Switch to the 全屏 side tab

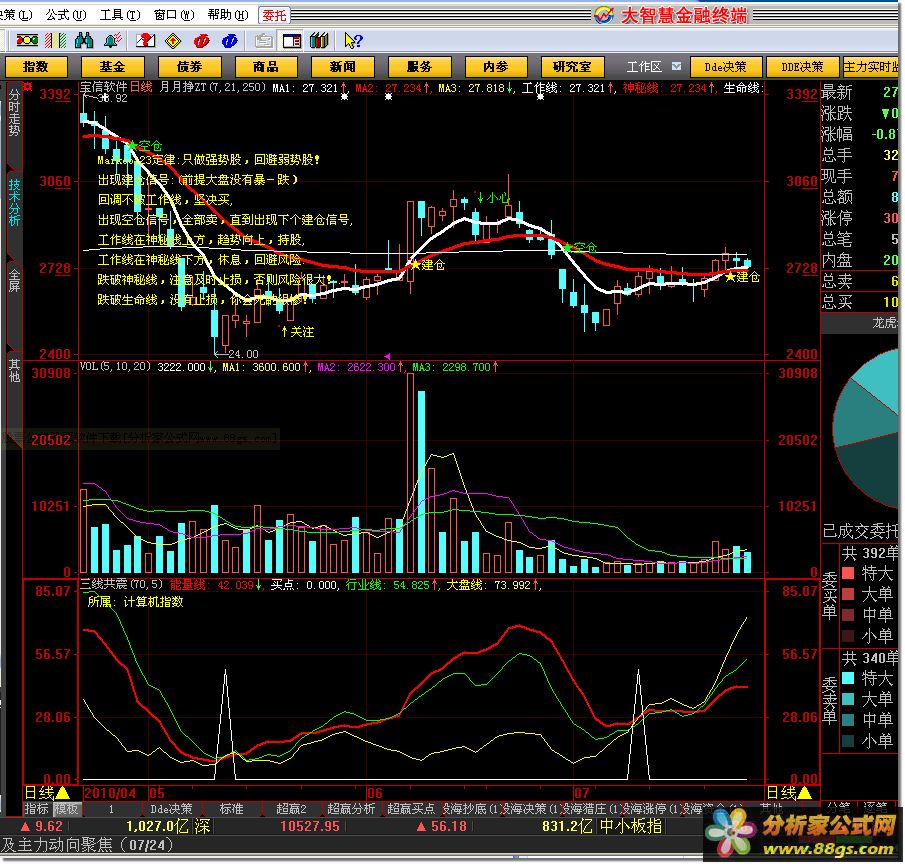pyautogui.click(x=14, y=280)
